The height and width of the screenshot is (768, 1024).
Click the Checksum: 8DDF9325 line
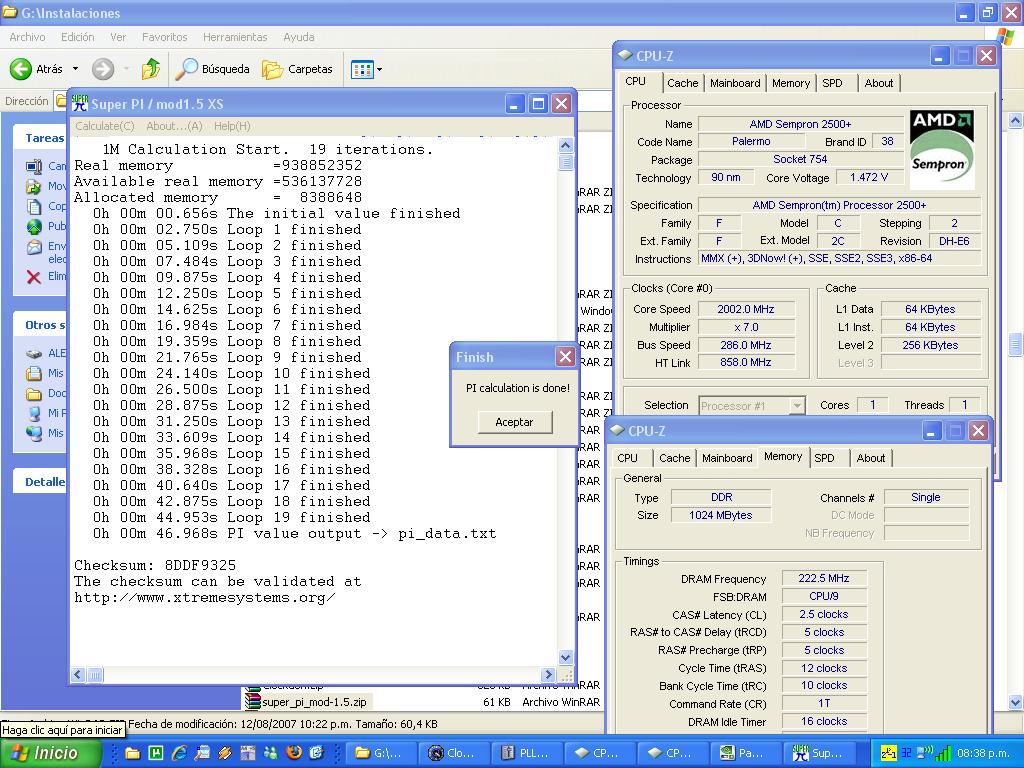[155, 565]
